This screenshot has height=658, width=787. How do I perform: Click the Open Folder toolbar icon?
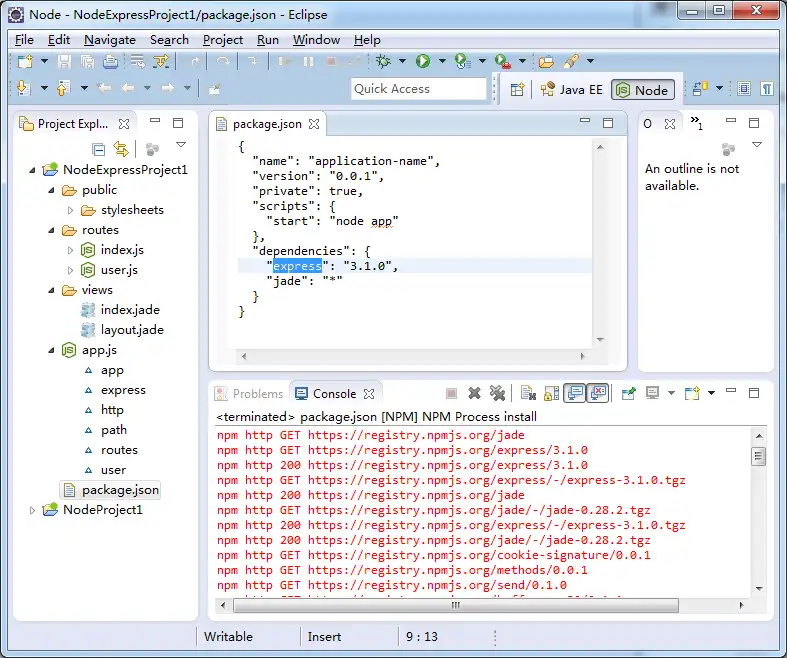point(546,61)
